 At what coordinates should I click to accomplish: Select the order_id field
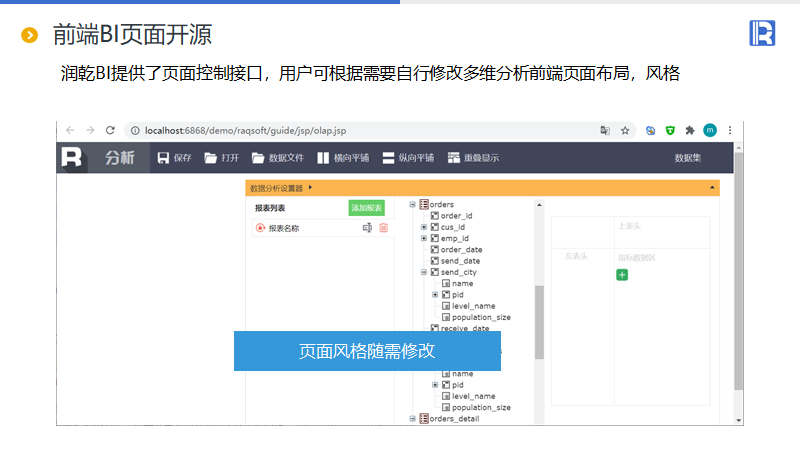click(x=457, y=216)
